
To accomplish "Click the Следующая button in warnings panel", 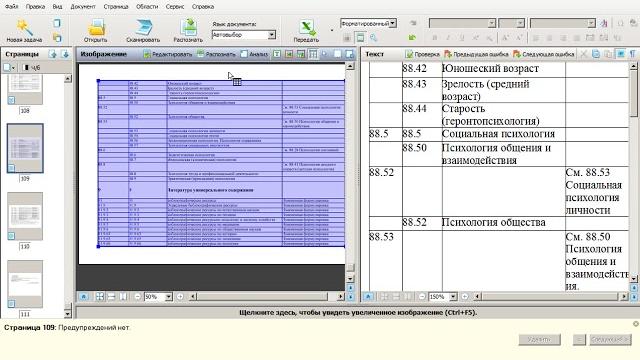I will point(610,339).
